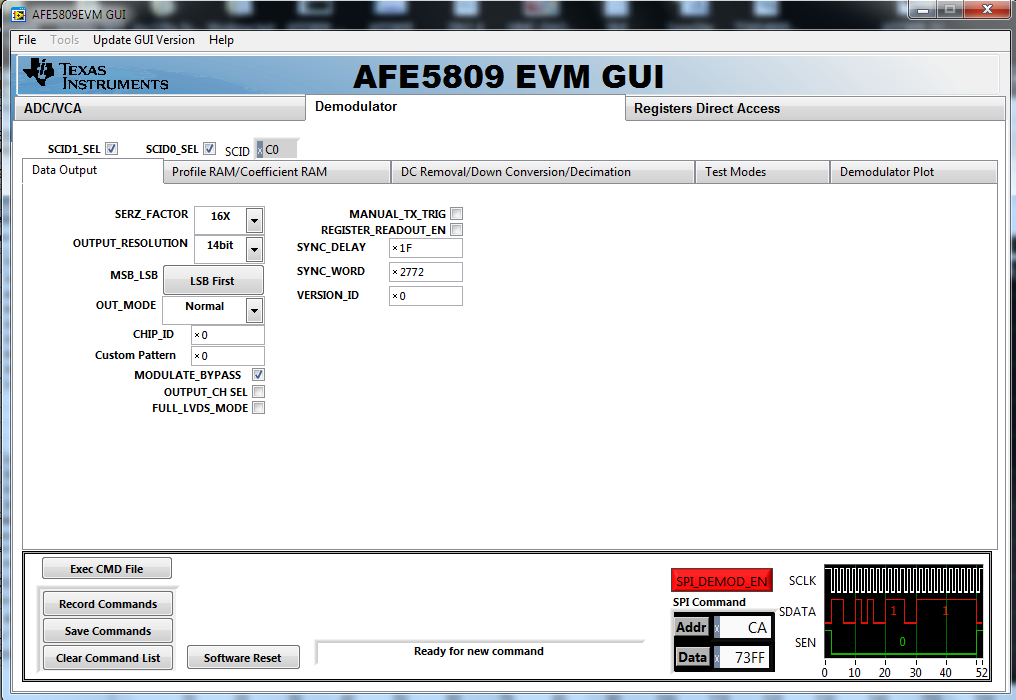Click the AFE5809 EVM GUI banner title

[x=509, y=76]
